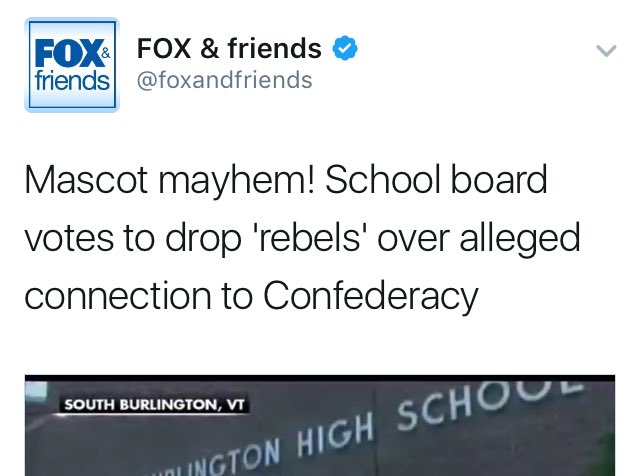
Task: Click 'School board' in the tweet text
Action: (x=436, y=180)
